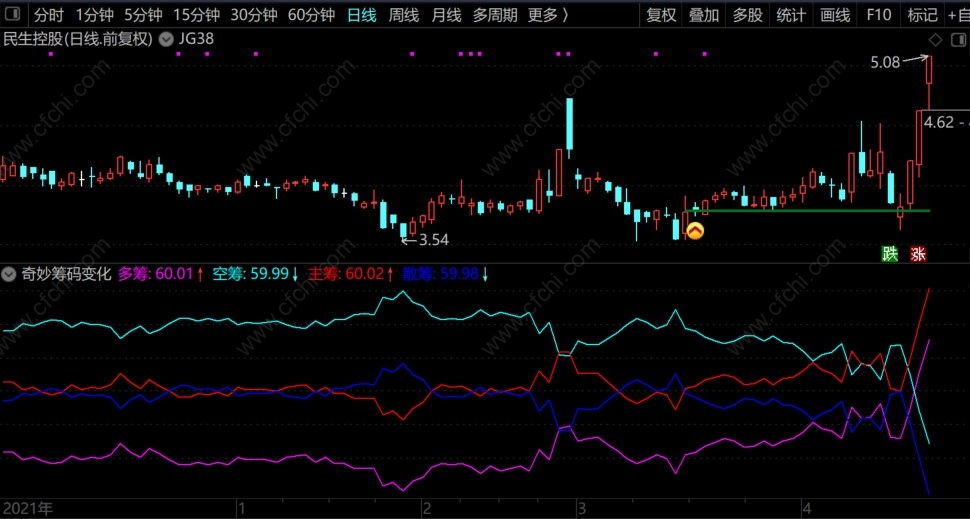This screenshot has width=970, height=519.
Task: Select the 5分钟 period
Action: point(144,15)
